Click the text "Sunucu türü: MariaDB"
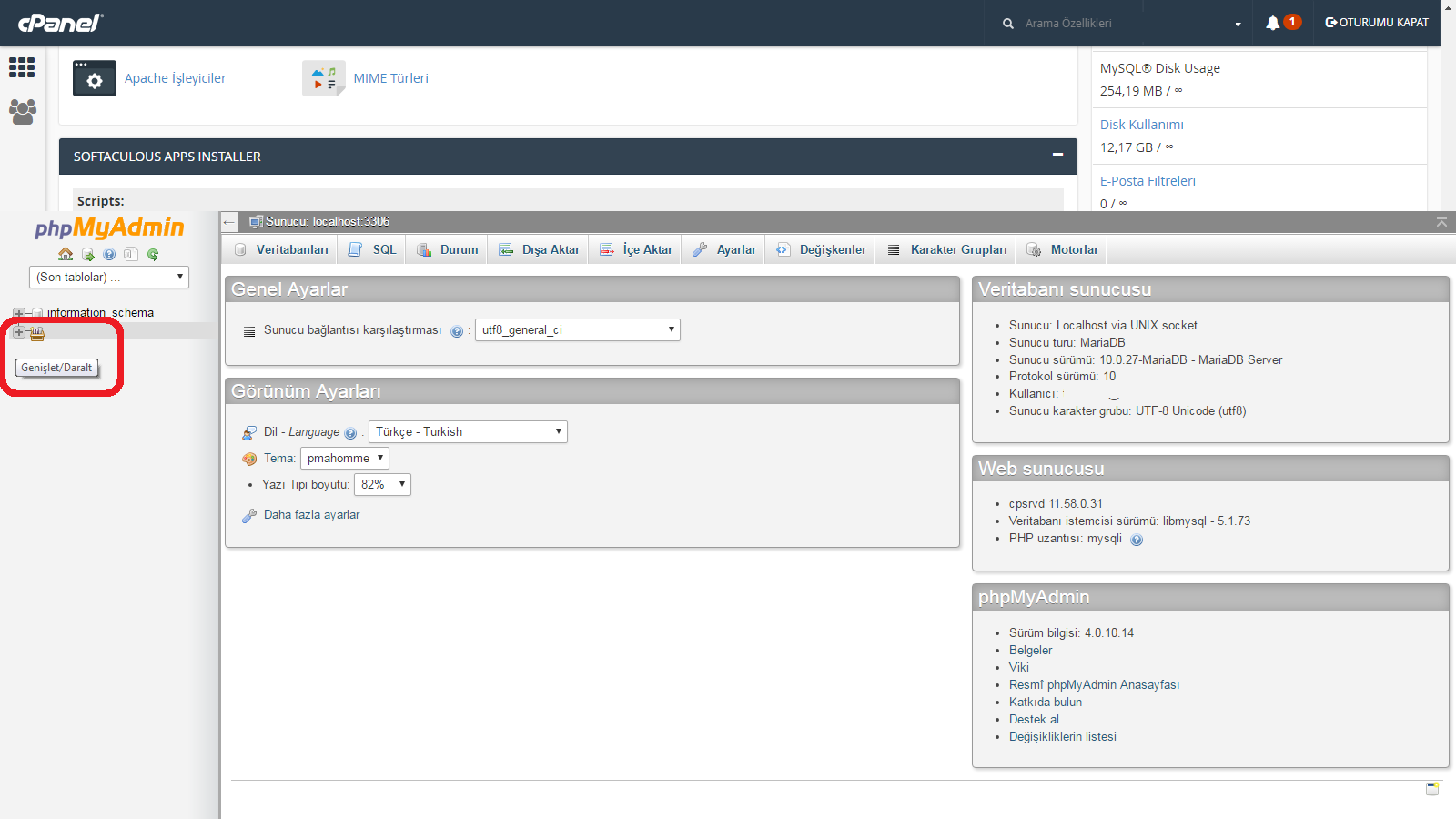 tap(1067, 343)
